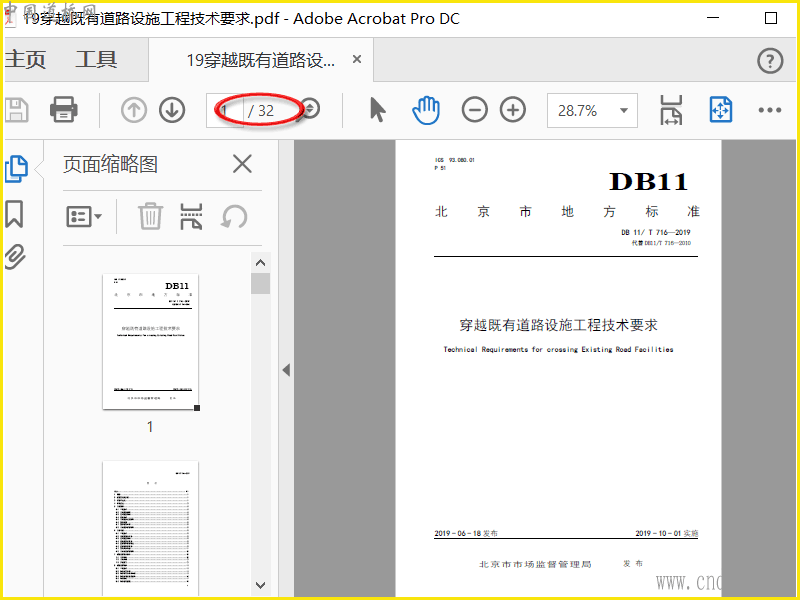Image resolution: width=800 pixels, height=600 pixels.
Task: Select the 19穿越既有道路设... document tab
Action: [260, 60]
